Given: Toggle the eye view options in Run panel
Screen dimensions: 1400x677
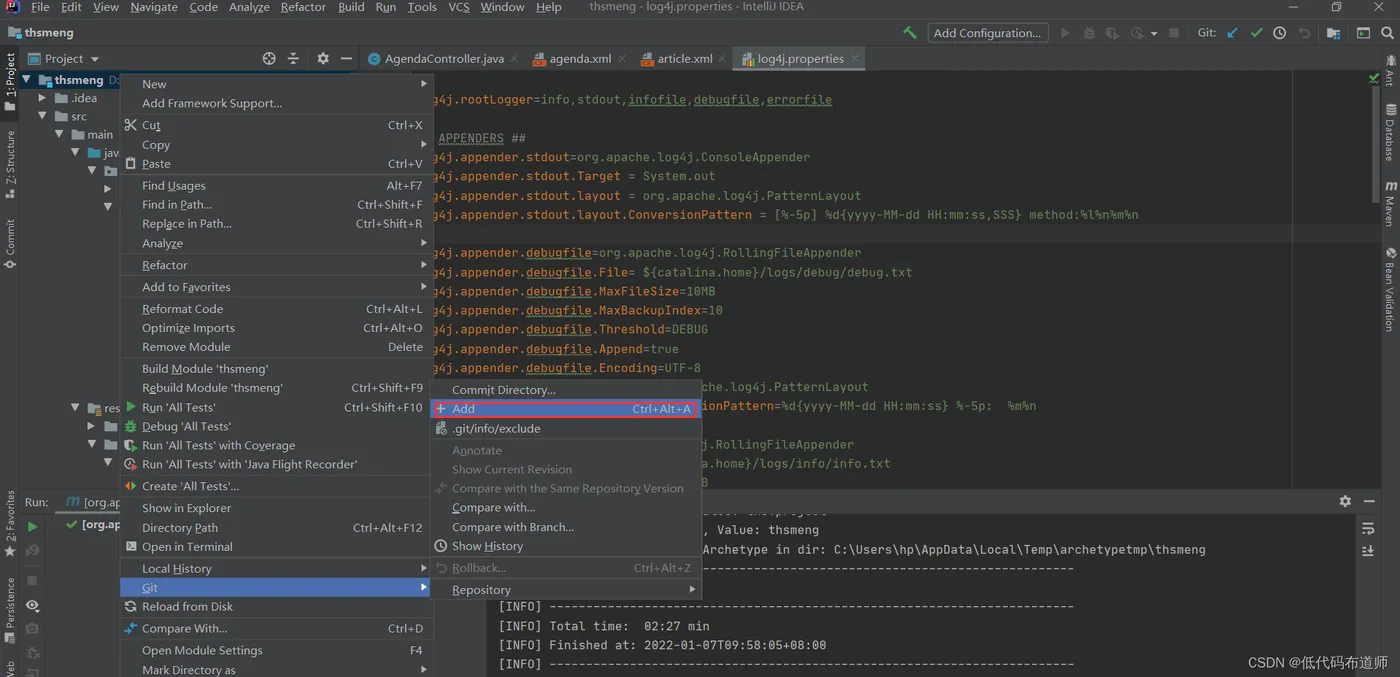Looking at the screenshot, I should click(32, 605).
